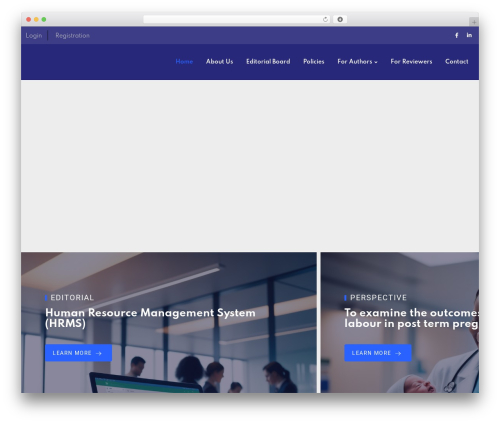Click the empty grey banner area slider
Image resolution: width=500 pixels, height=423 pixels.
(x=250, y=166)
